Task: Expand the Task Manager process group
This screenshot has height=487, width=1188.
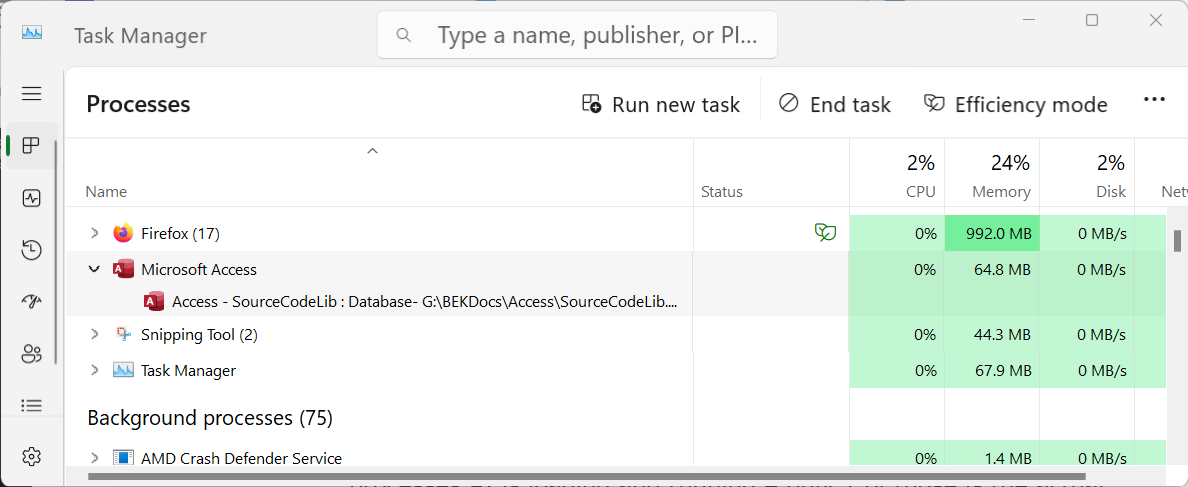Action: coord(95,370)
